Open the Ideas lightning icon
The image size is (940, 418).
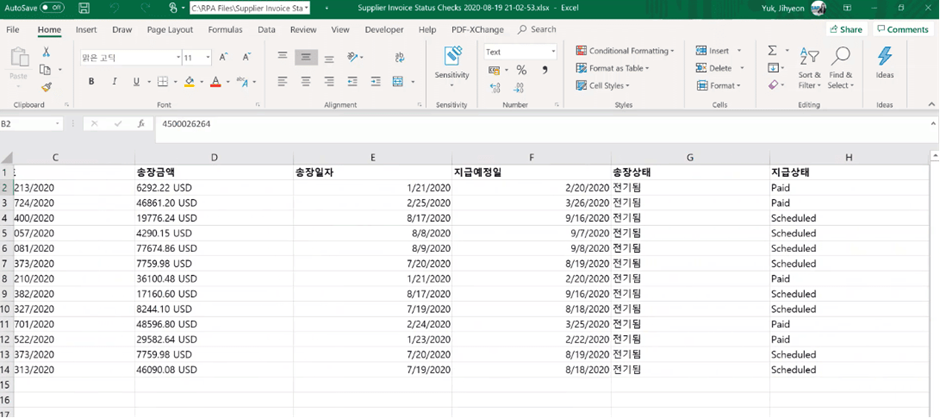coord(885,56)
